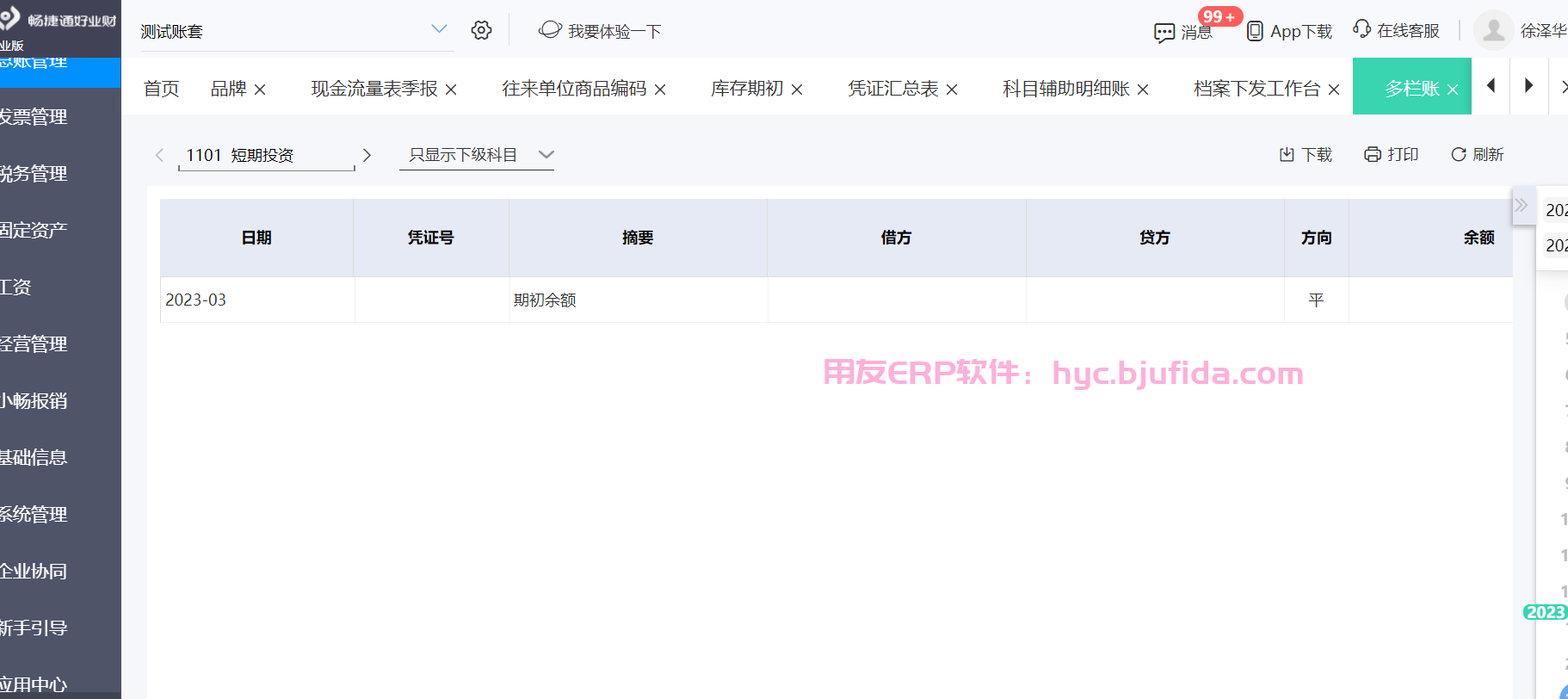
Task: Open 工资 in the sidebar
Action: (15, 287)
